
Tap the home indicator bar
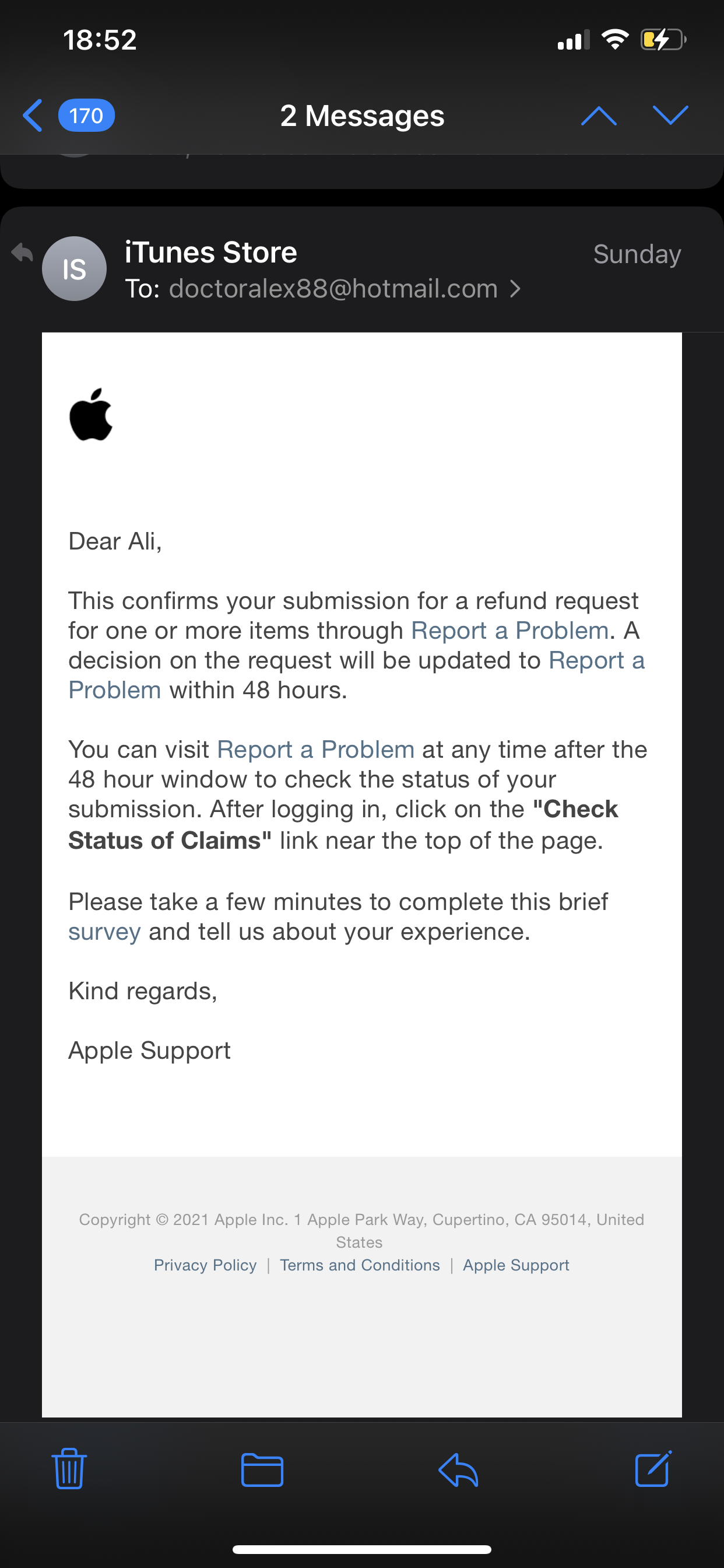tap(362, 1549)
